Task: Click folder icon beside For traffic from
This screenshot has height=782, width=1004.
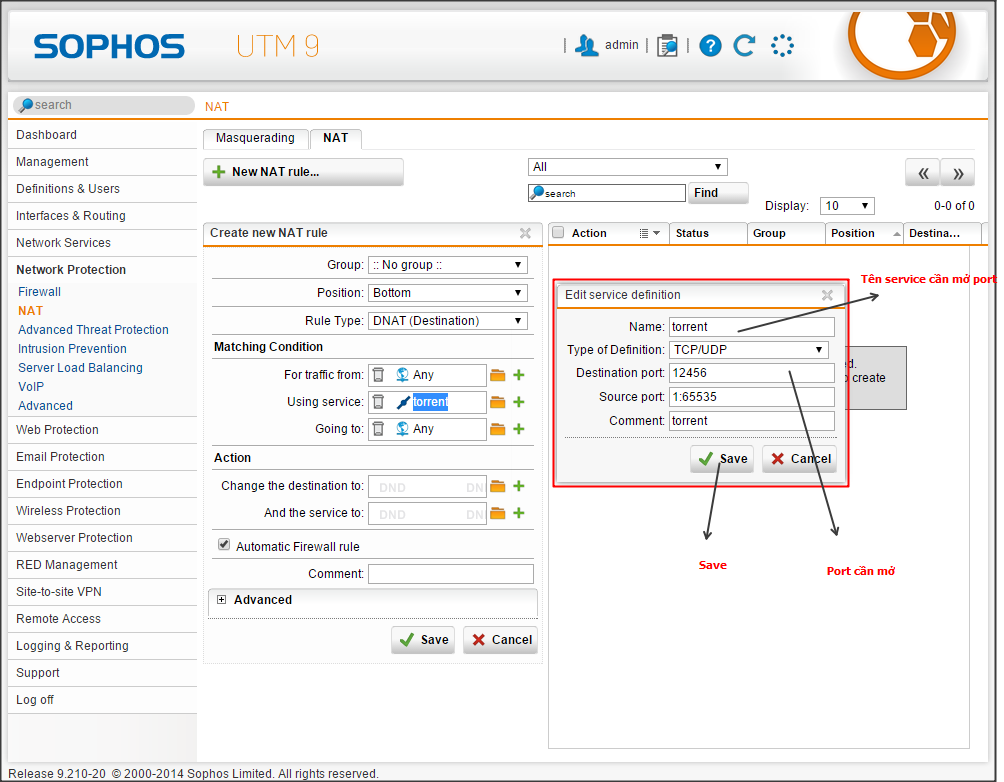Action: [497, 375]
